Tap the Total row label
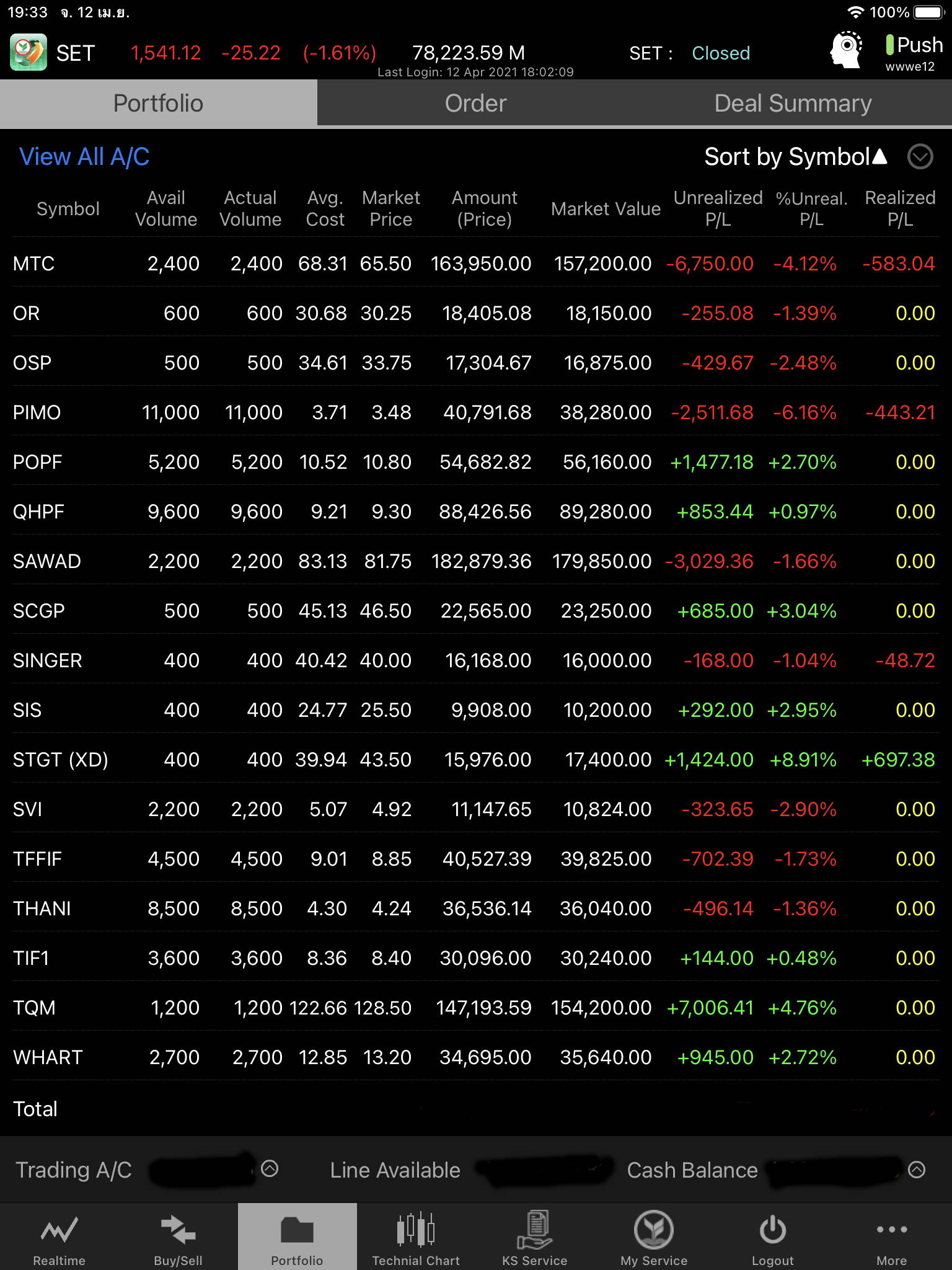The width and height of the screenshot is (952, 1270). coord(35,1109)
